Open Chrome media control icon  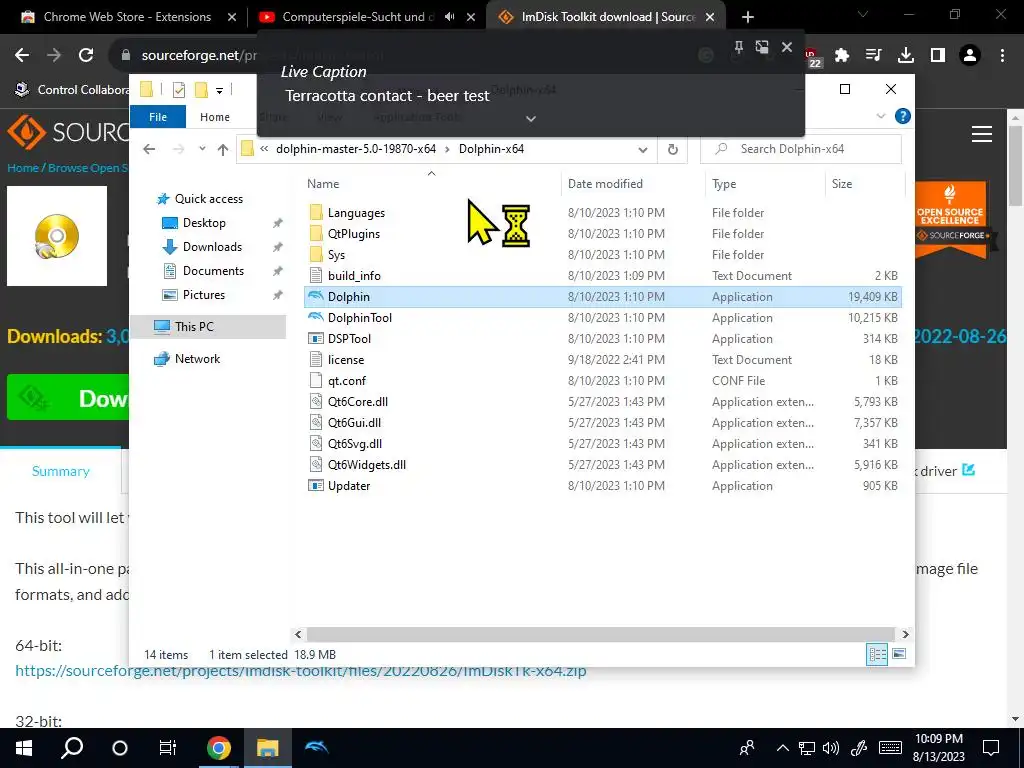tap(874, 56)
